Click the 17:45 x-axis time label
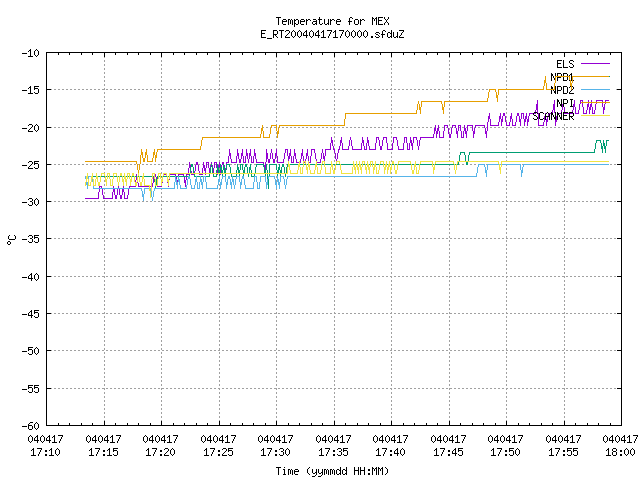640x480 pixels. pyautogui.click(x=449, y=452)
